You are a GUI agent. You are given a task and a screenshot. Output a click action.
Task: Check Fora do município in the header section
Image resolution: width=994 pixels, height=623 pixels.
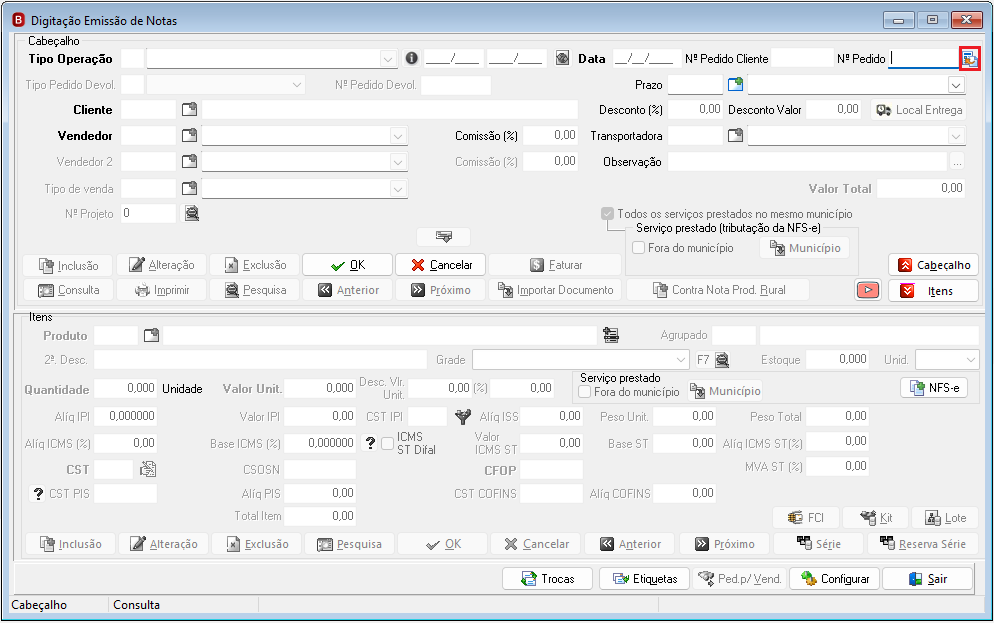click(x=639, y=248)
